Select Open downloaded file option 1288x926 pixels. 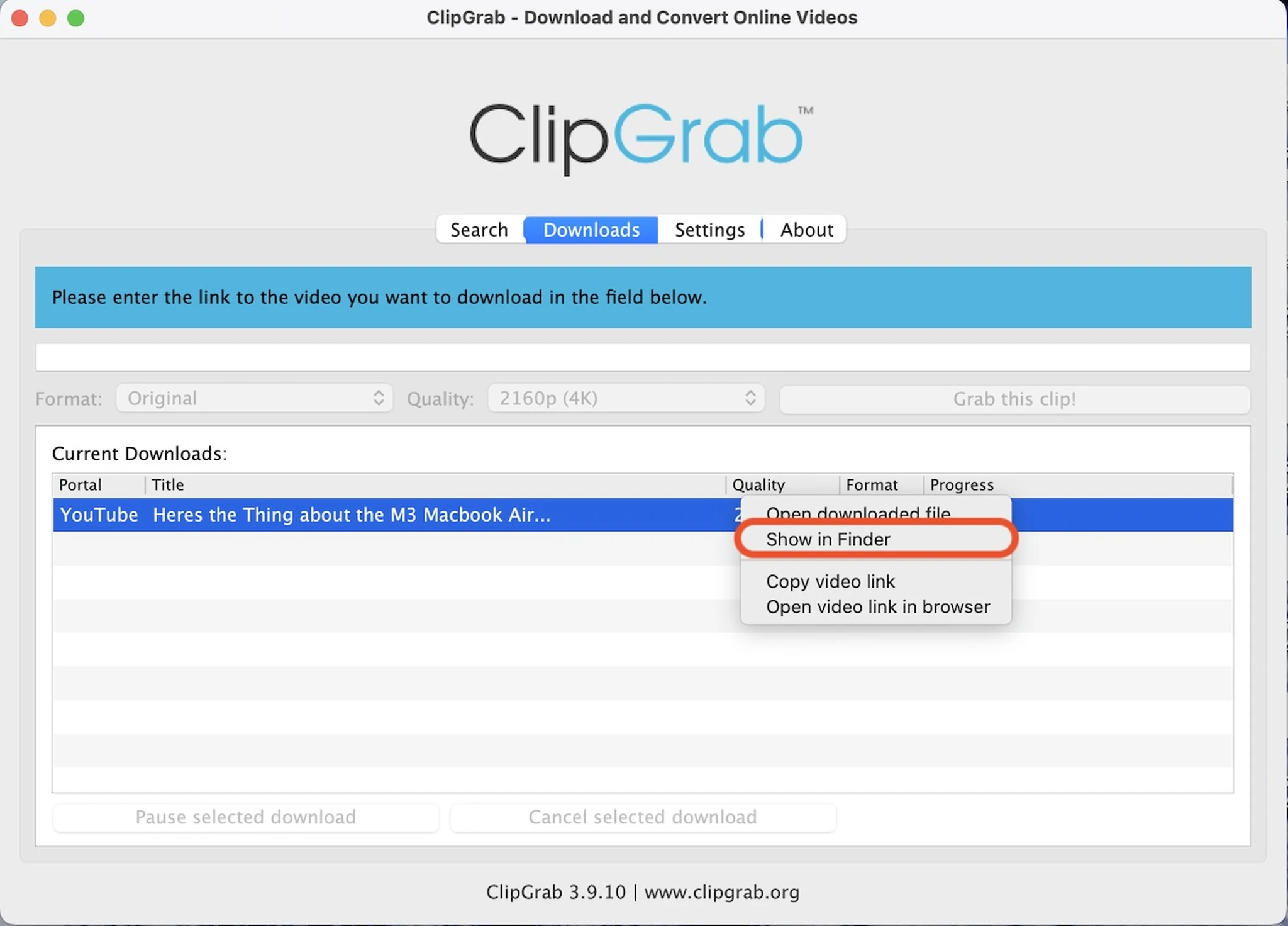pyautogui.click(x=858, y=513)
